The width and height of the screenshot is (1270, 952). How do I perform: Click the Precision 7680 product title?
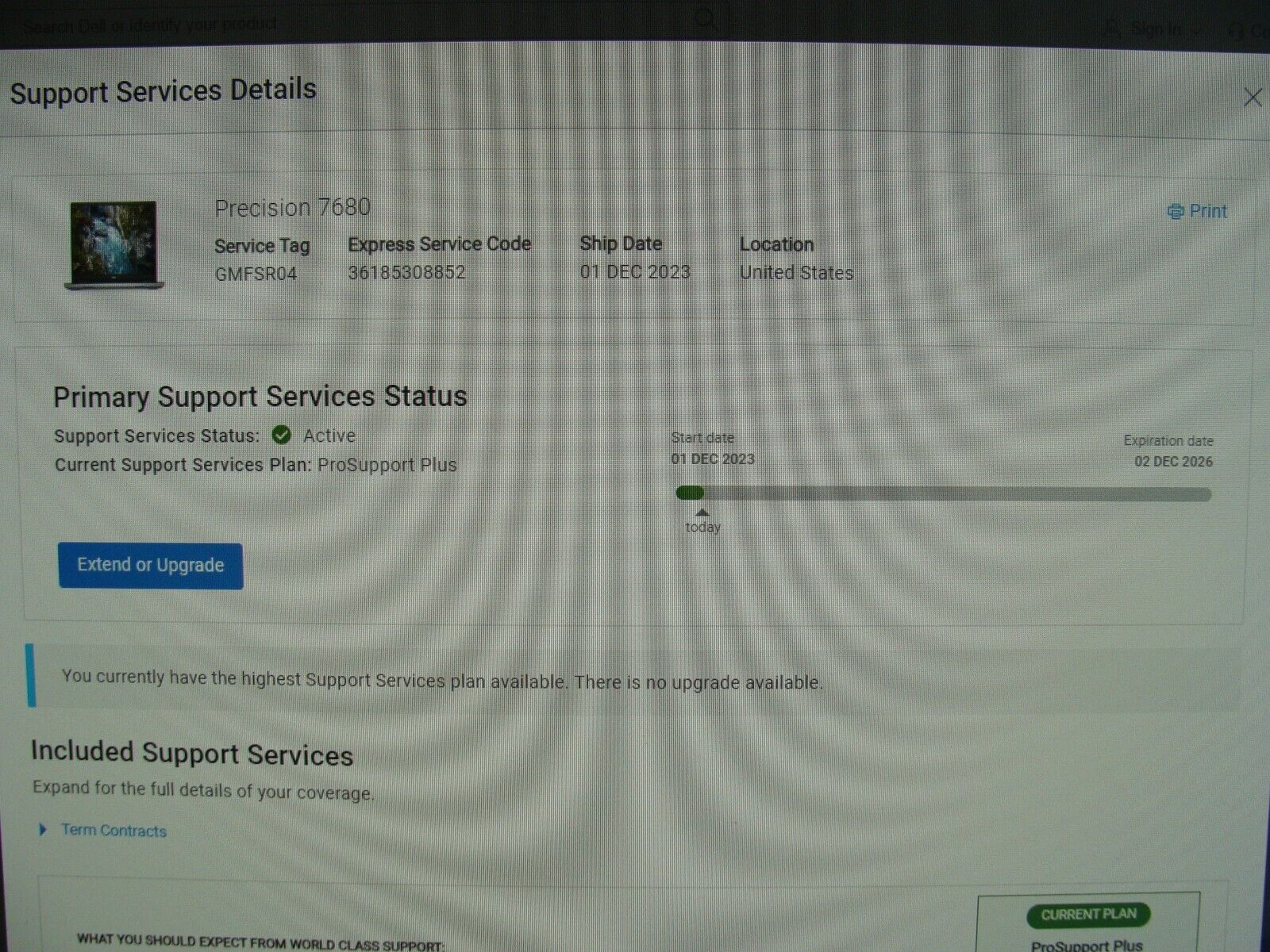(292, 208)
